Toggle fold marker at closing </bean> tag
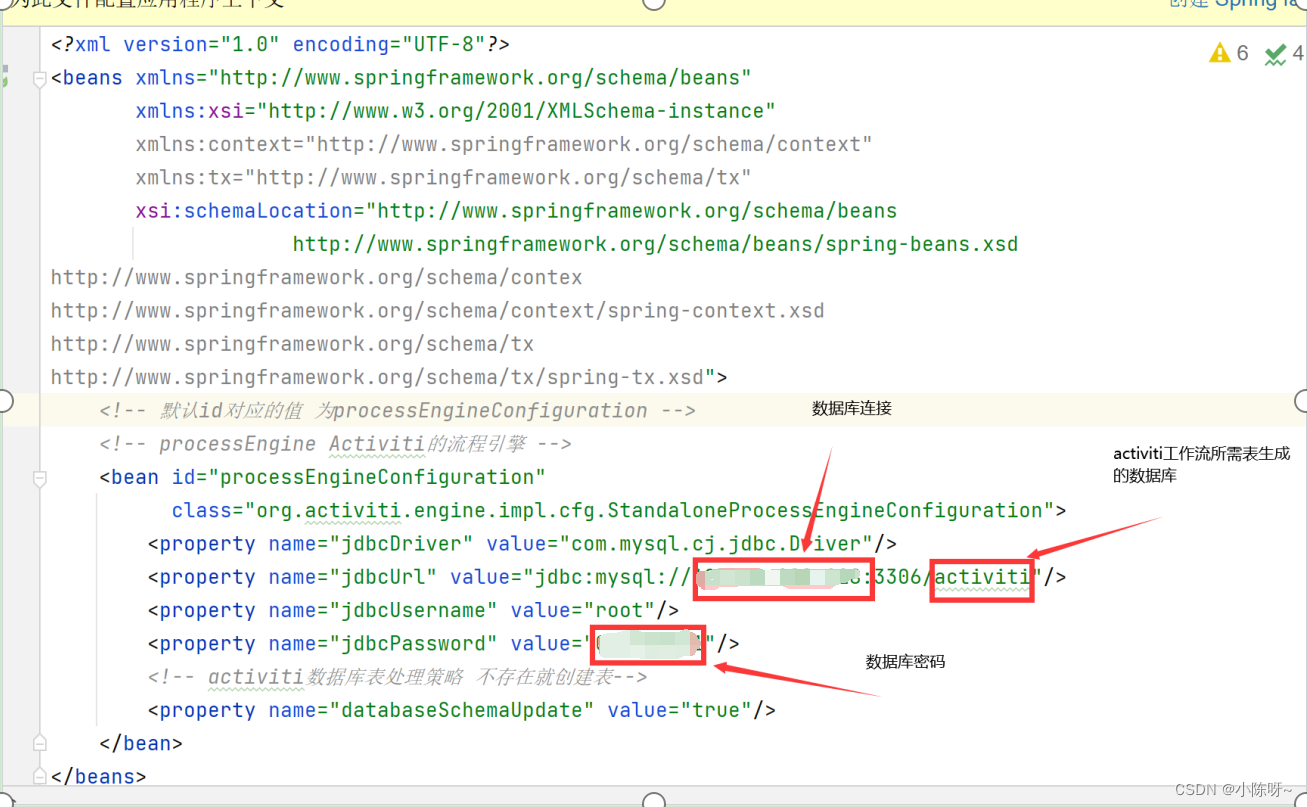The height and width of the screenshot is (807, 1307). [x=40, y=743]
